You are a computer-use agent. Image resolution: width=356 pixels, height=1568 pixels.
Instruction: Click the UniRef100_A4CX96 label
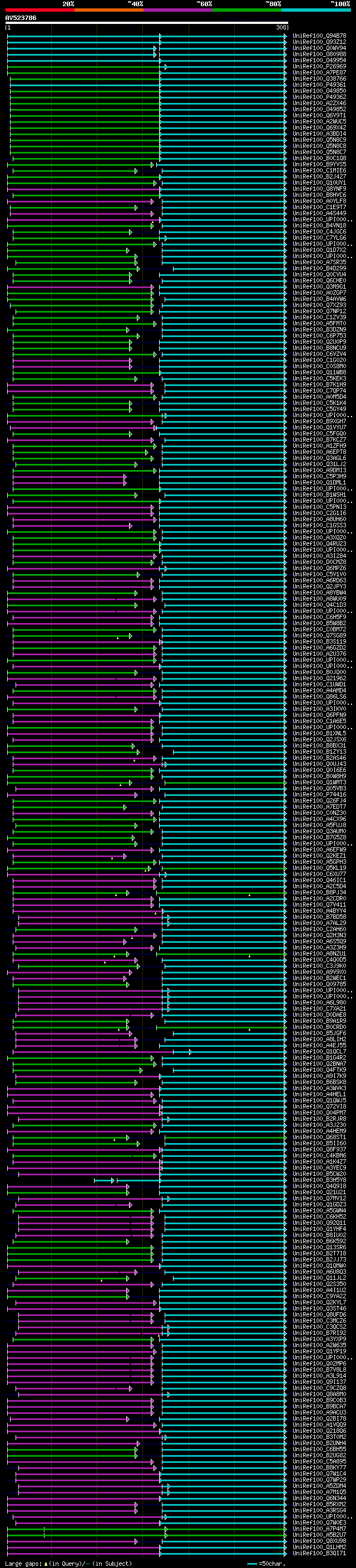coord(319,819)
